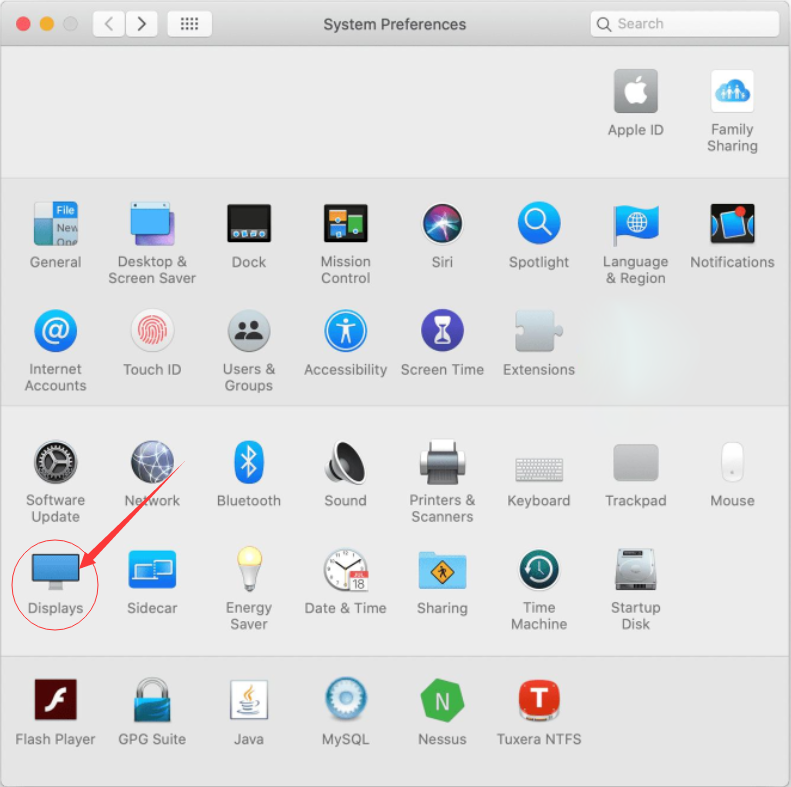Open Flash Player preferences
The width and height of the screenshot is (791, 787).
(x=55, y=699)
